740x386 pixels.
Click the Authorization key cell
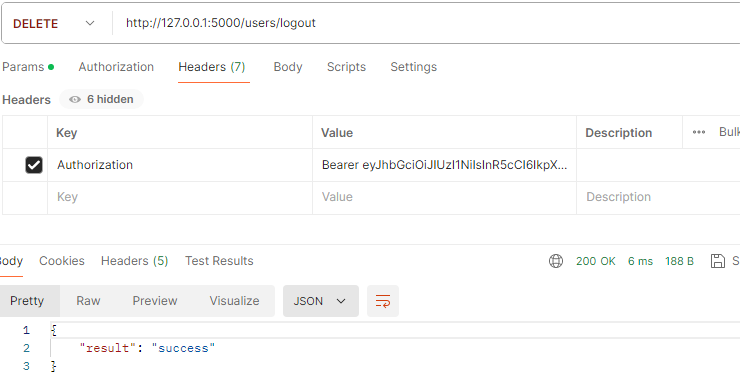click(180, 165)
